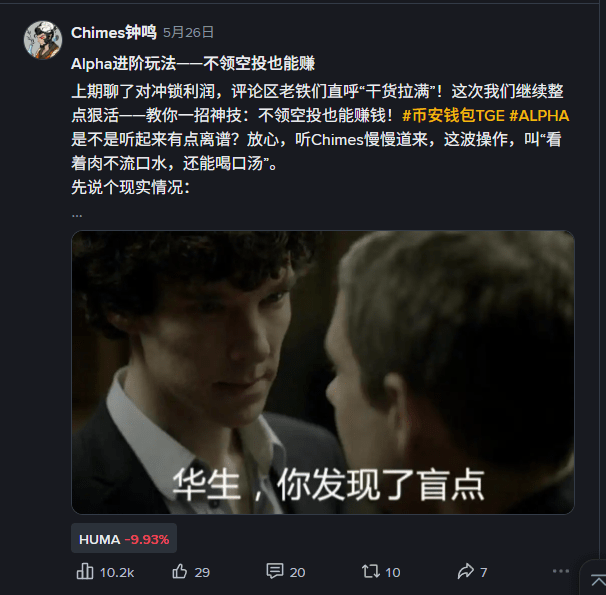606x595 pixels.
Task: Open the HUMA -9.93% coin tag
Action: pyautogui.click(x=124, y=539)
